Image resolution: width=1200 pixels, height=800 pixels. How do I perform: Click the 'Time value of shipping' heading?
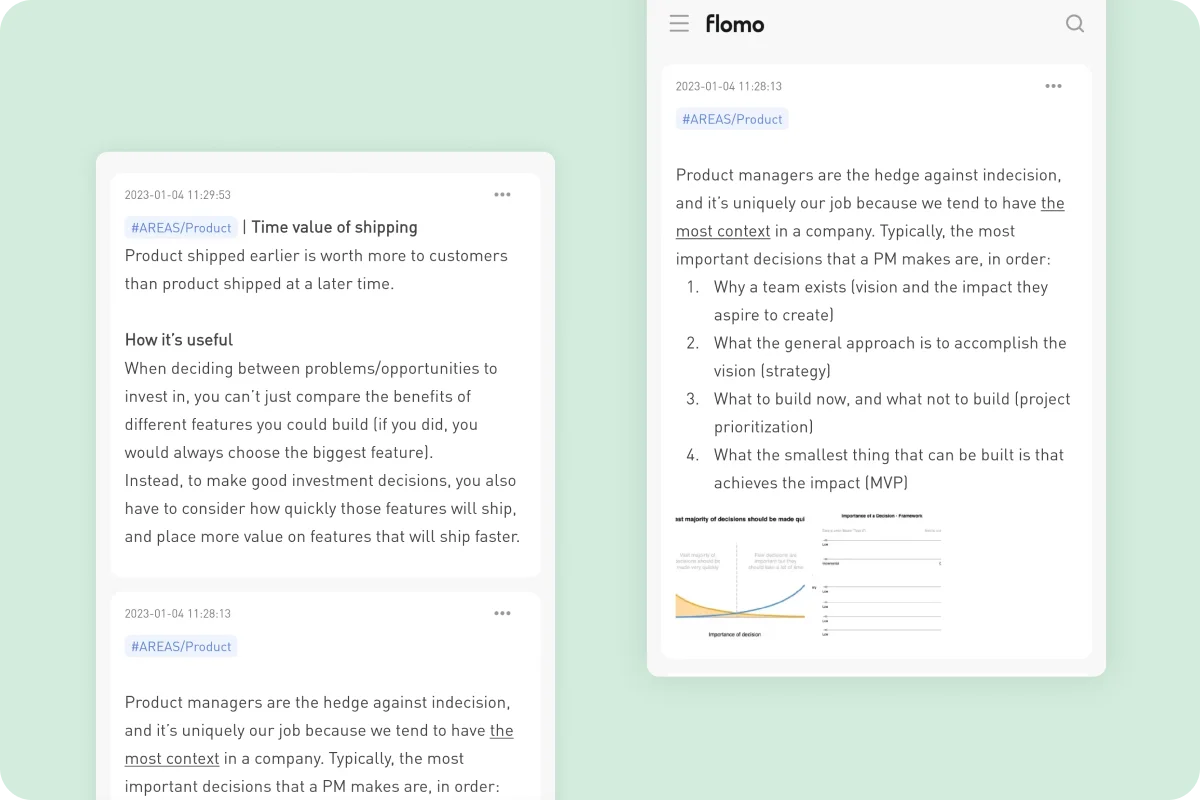coord(333,227)
